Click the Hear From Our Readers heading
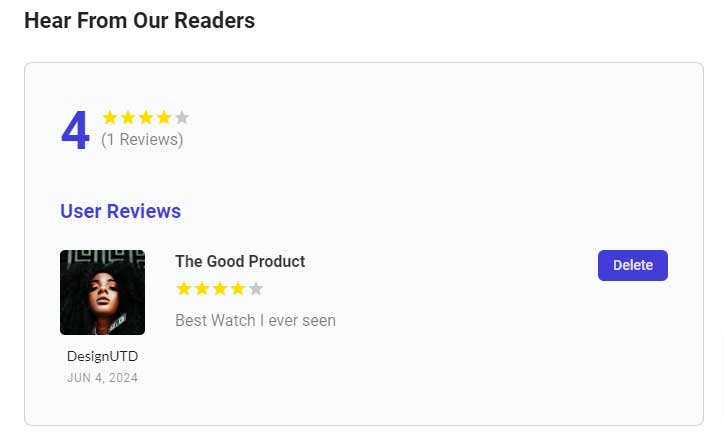This screenshot has width=724, height=447. 139,20
